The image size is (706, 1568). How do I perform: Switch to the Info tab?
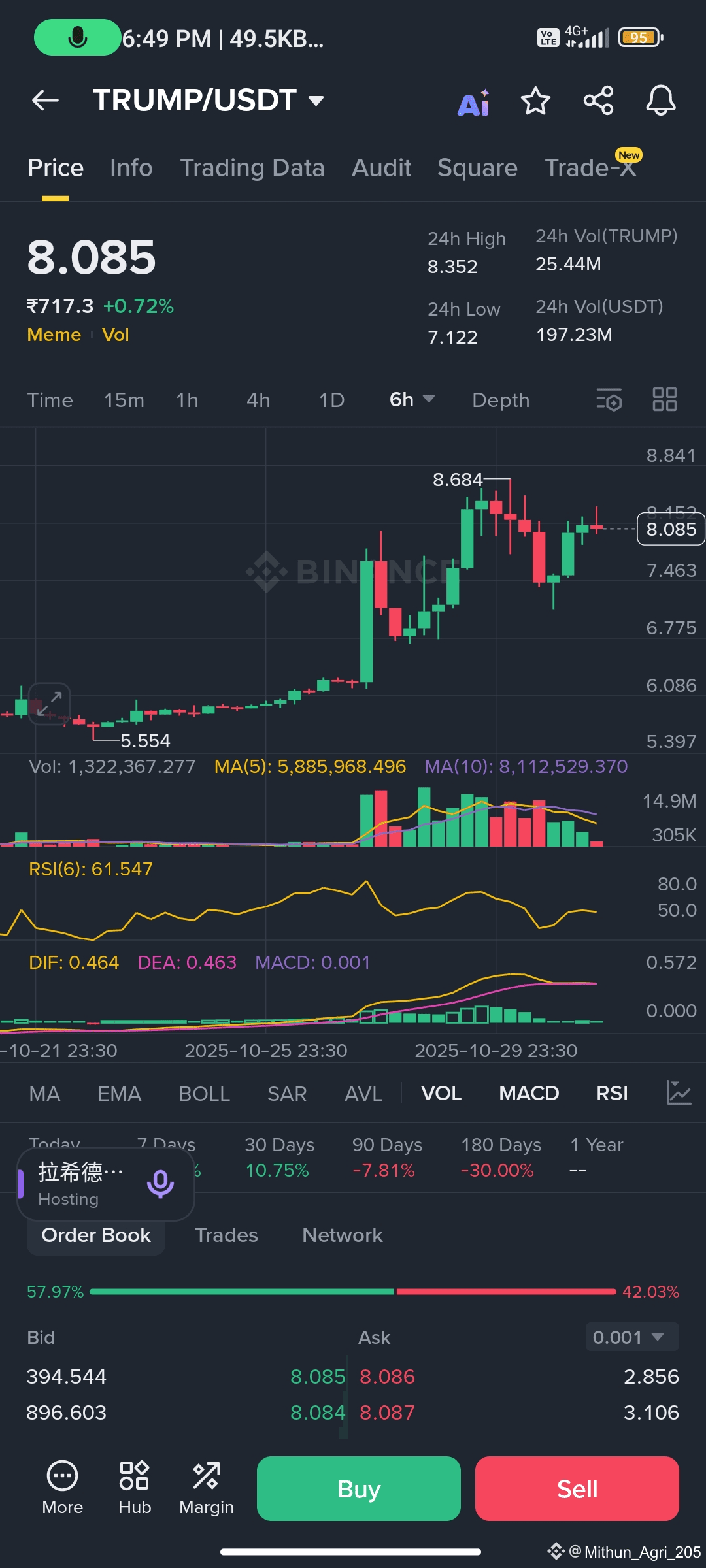tap(131, 168)
